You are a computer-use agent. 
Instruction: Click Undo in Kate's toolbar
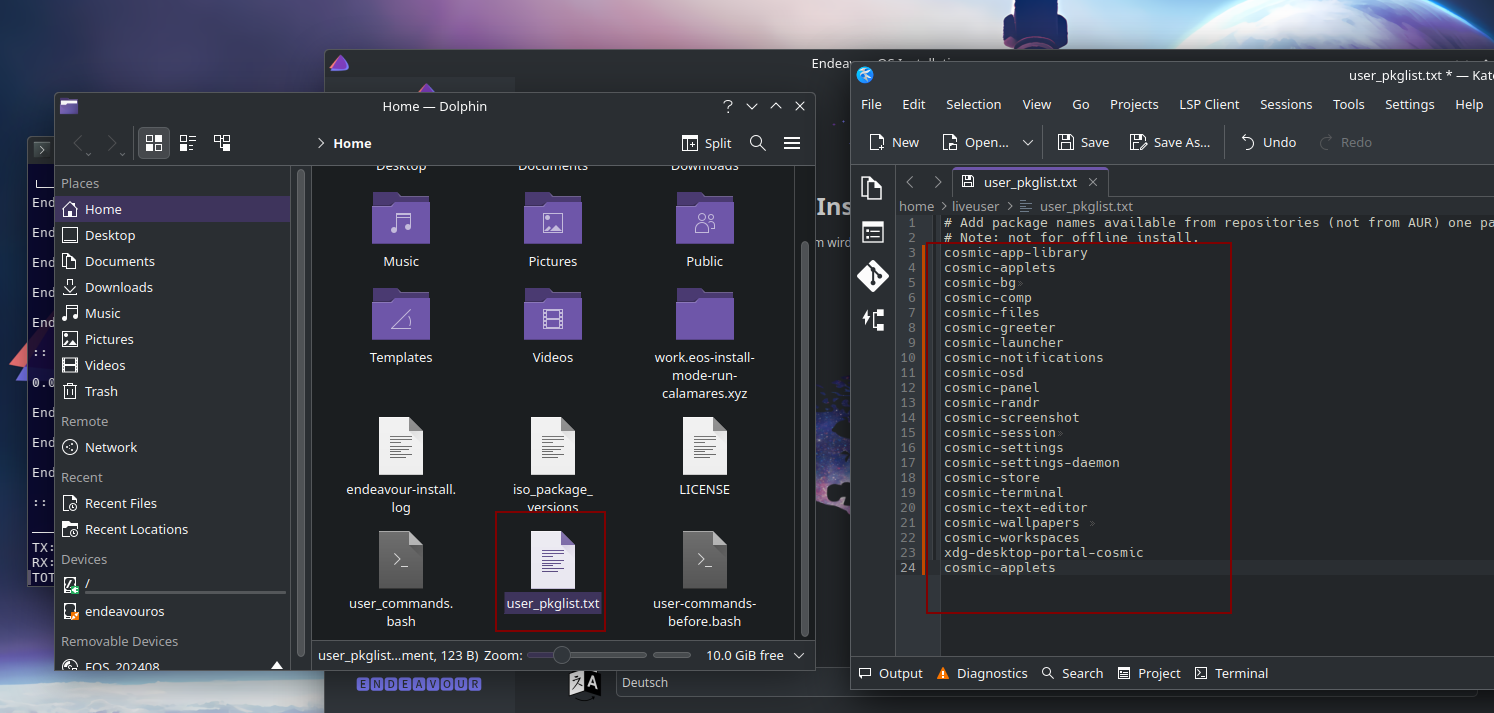[x=1269, y=142]
